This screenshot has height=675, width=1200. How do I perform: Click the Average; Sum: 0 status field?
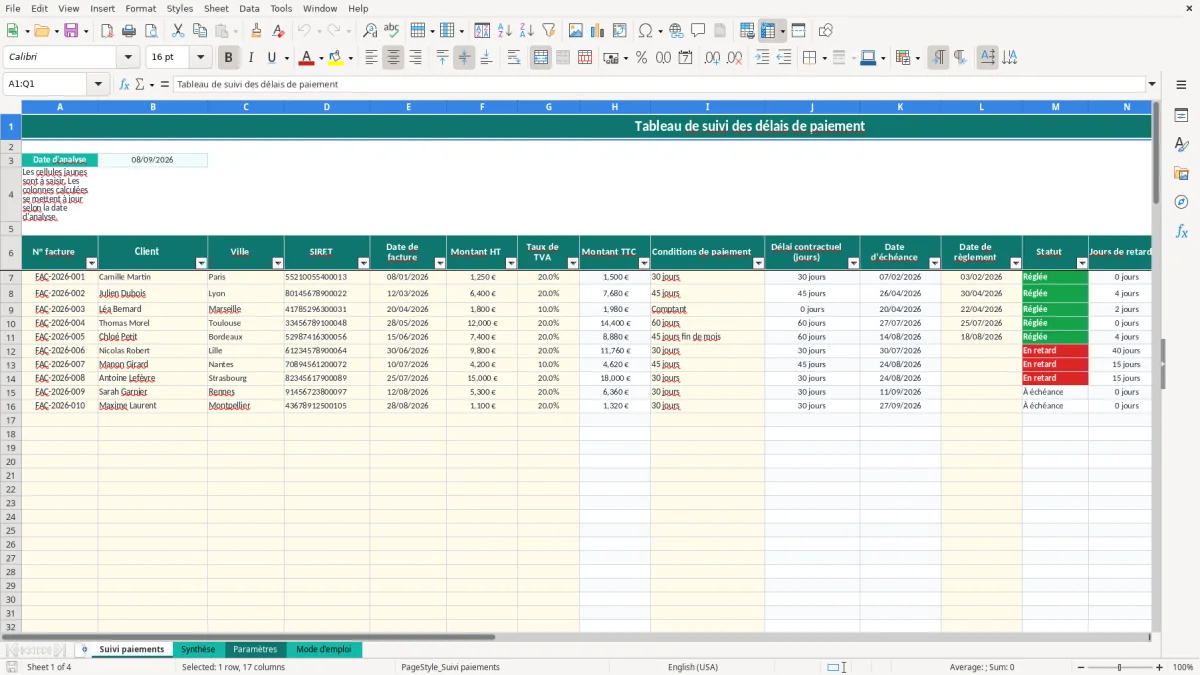coord(982,667)
